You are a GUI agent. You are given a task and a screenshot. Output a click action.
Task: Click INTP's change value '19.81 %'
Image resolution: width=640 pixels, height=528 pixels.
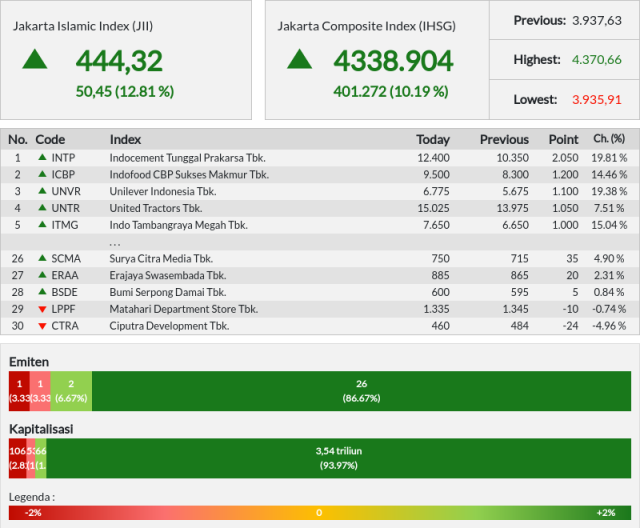(609, 158)
